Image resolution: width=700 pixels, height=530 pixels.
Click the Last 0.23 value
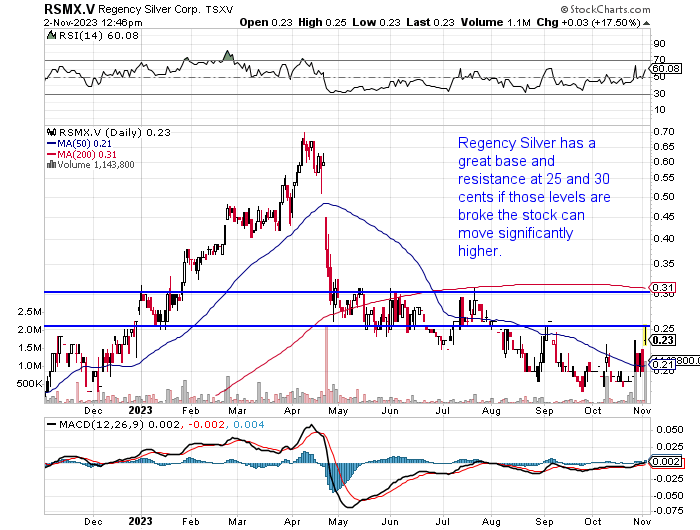430,22
